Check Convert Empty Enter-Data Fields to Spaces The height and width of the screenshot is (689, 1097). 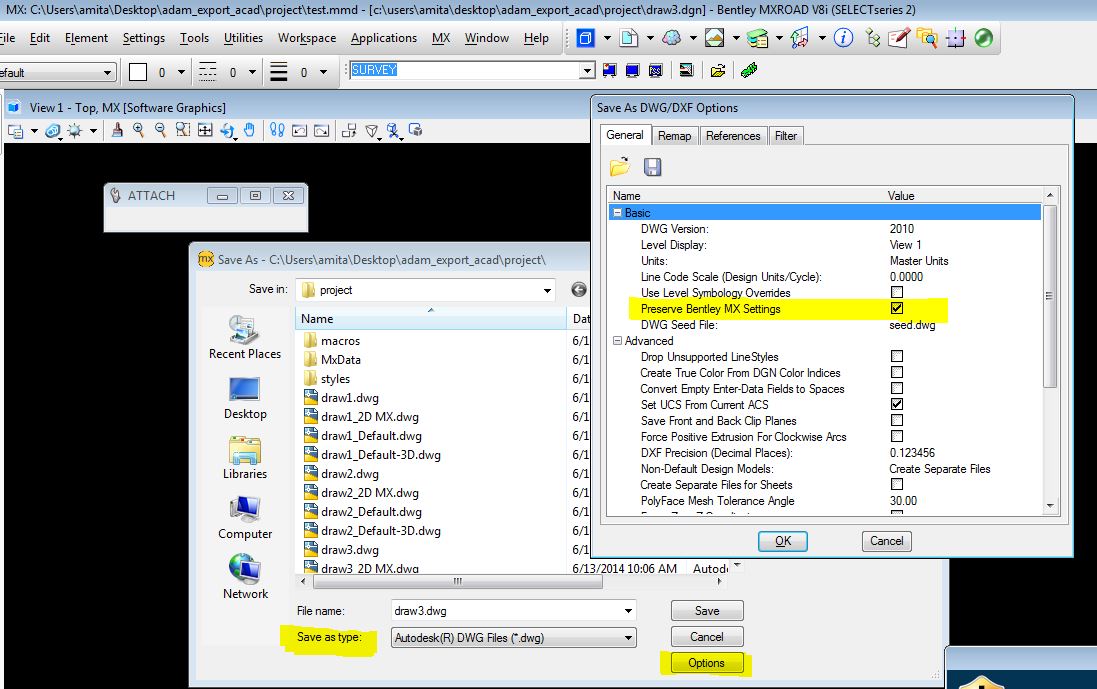[897, 388]
